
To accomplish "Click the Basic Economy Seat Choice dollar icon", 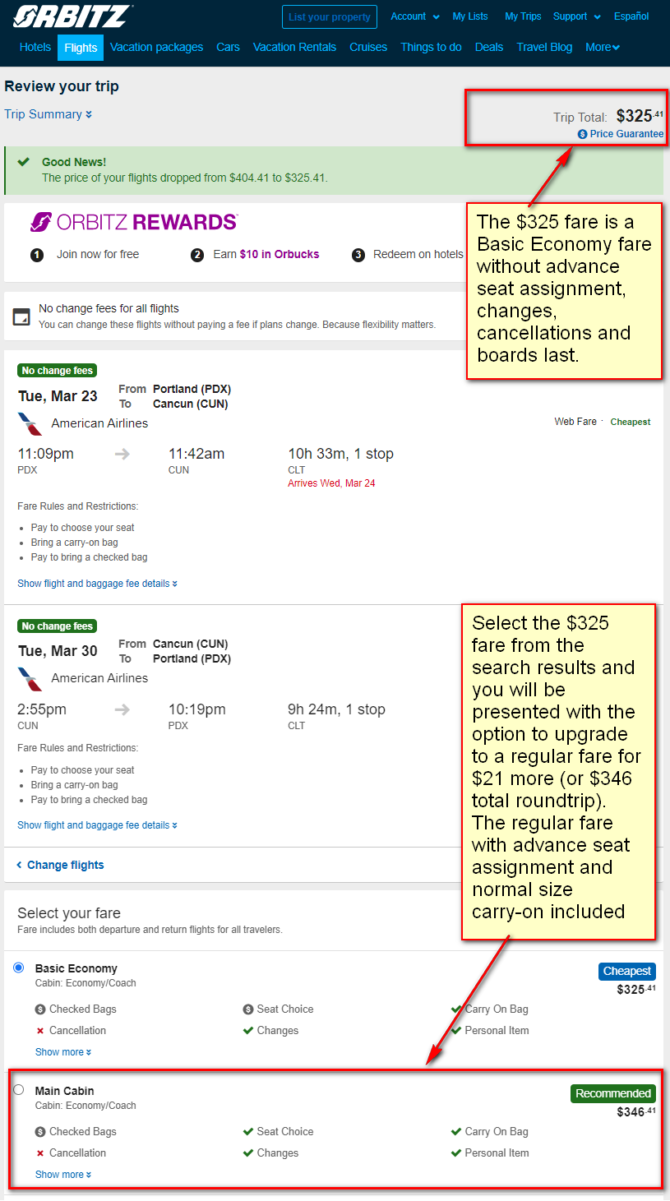I will click(x=248, y=1010).
